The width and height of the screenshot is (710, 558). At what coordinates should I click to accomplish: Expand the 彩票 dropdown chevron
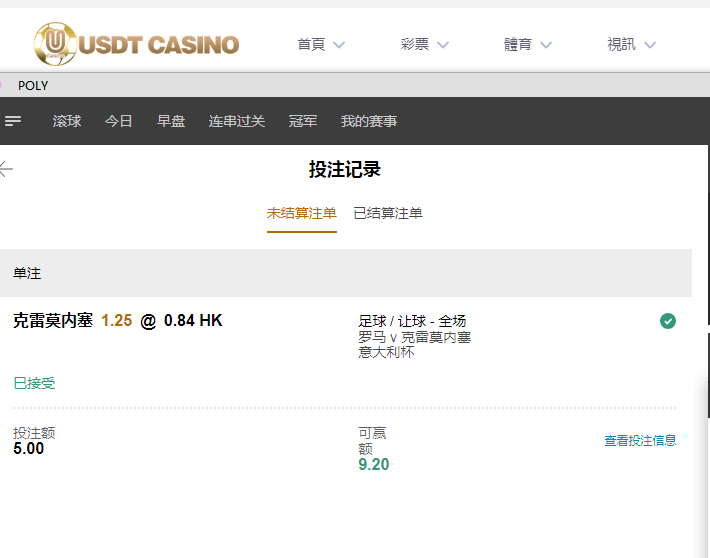[x=443, y=45]
